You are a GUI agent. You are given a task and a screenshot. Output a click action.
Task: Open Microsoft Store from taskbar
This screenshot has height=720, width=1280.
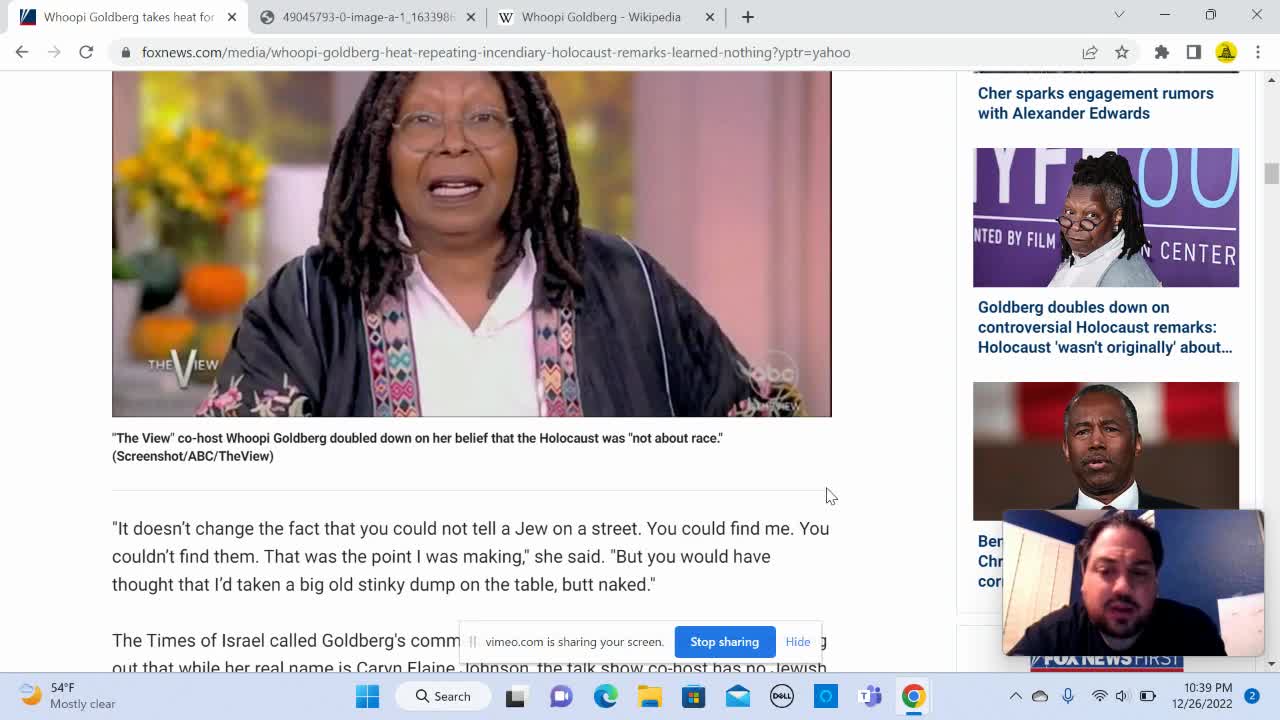(693, 696)
